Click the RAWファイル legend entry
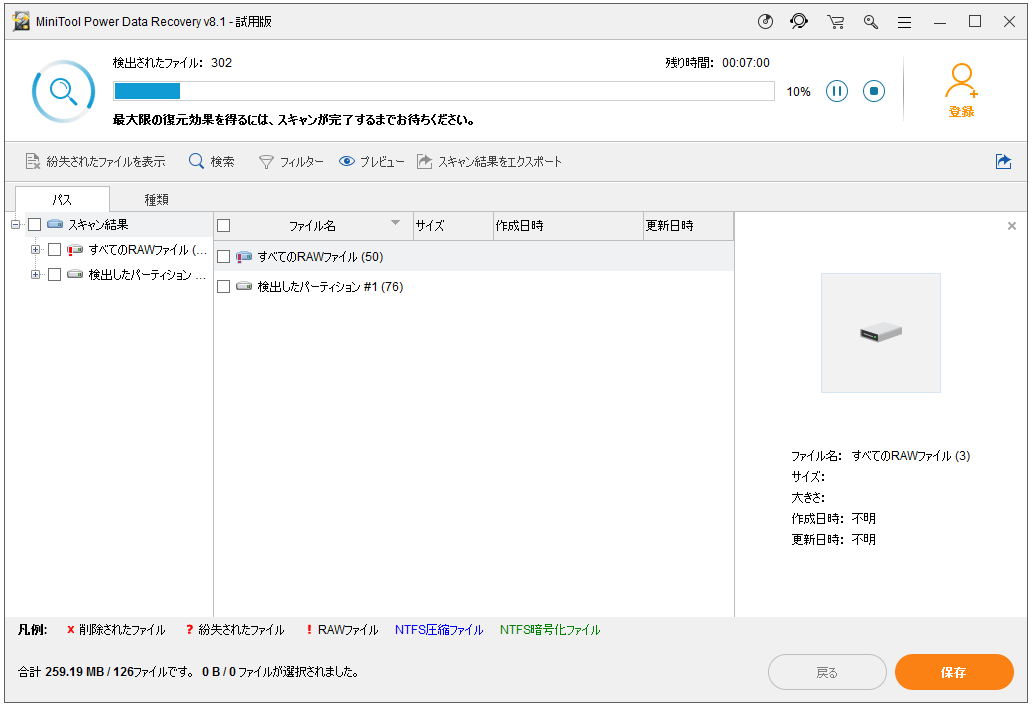The image size is (1032, 707). tap(342, 630)
